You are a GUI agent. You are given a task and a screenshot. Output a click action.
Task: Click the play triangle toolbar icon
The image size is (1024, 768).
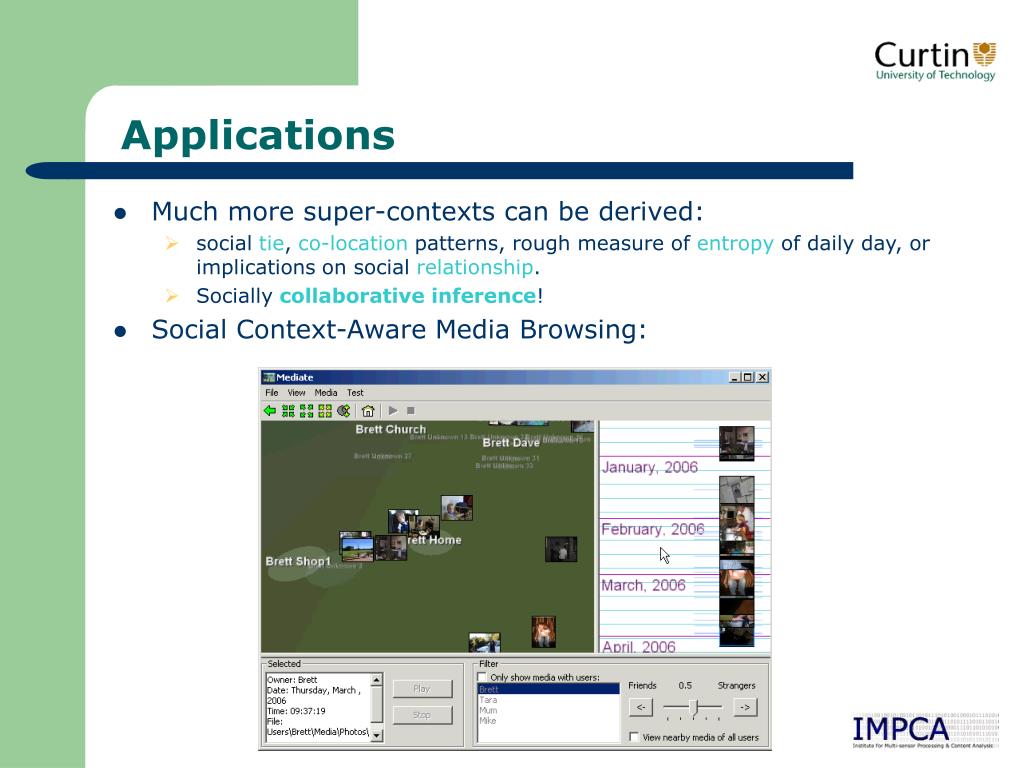[393, 411]
